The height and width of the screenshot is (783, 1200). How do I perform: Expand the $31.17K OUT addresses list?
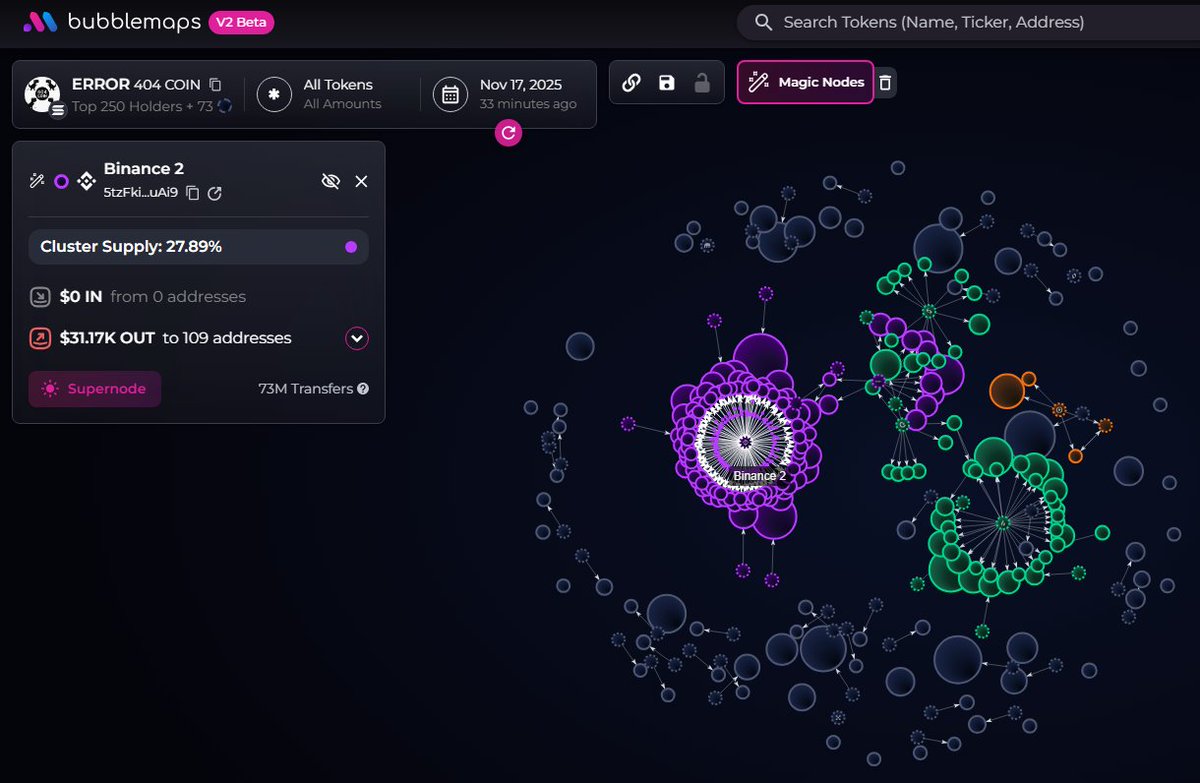click(357, 338)
